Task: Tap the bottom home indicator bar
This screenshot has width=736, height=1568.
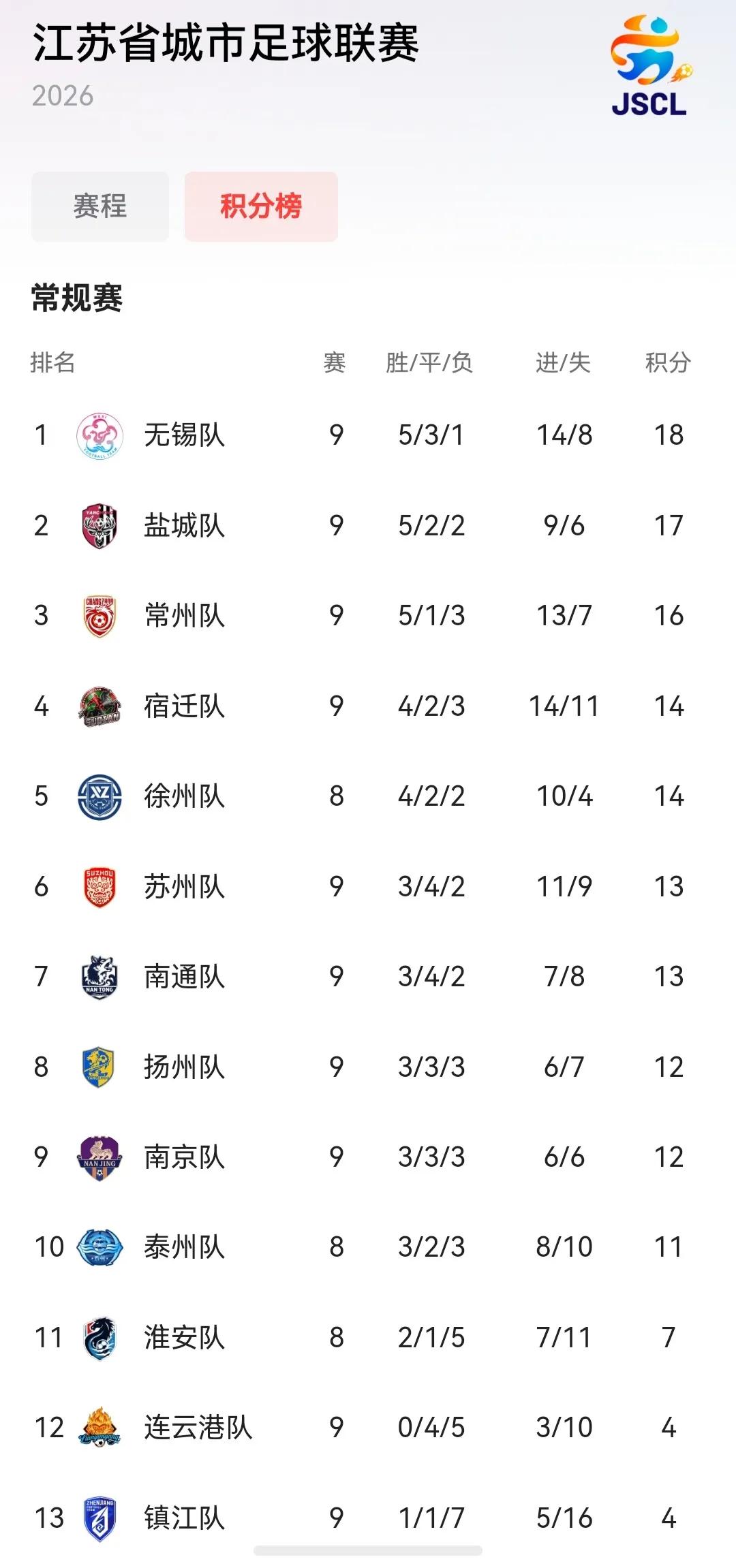Action: point(368,1551)
